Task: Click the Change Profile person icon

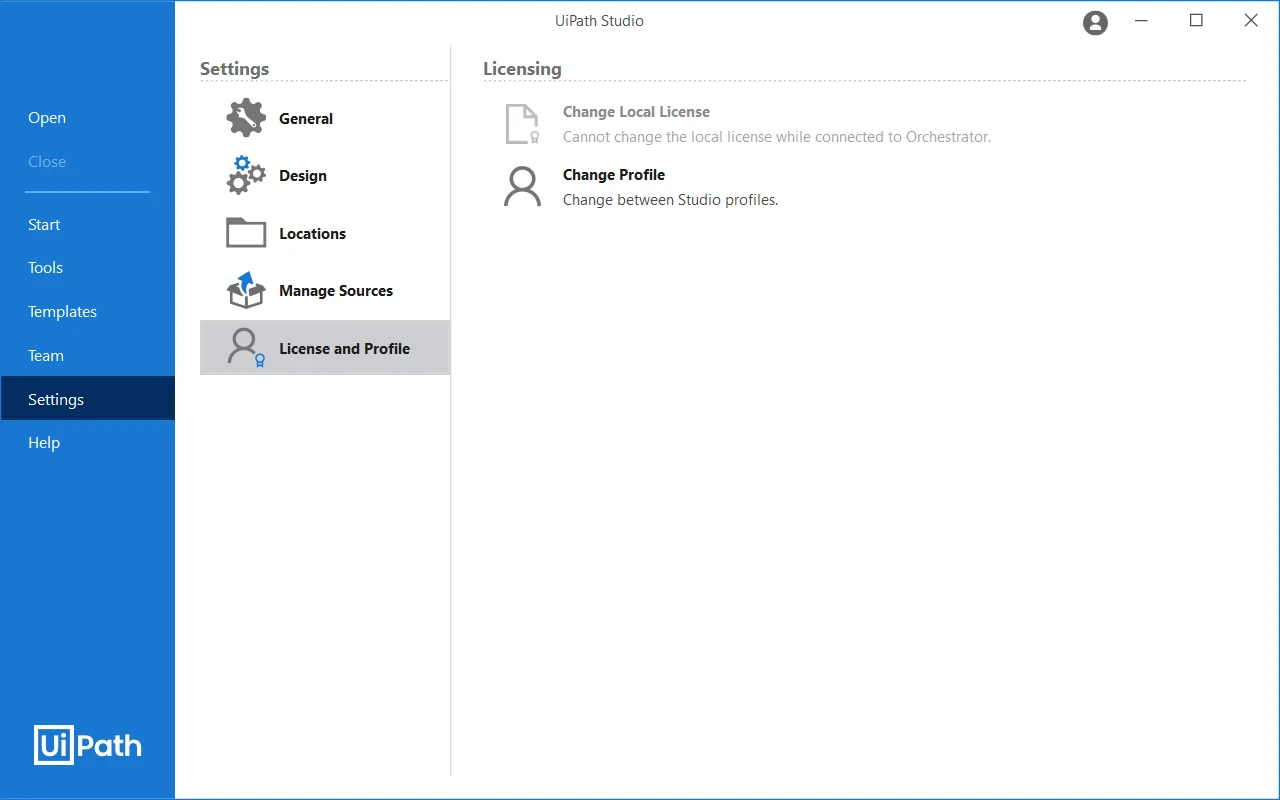Action: click(x=522, y=187)
